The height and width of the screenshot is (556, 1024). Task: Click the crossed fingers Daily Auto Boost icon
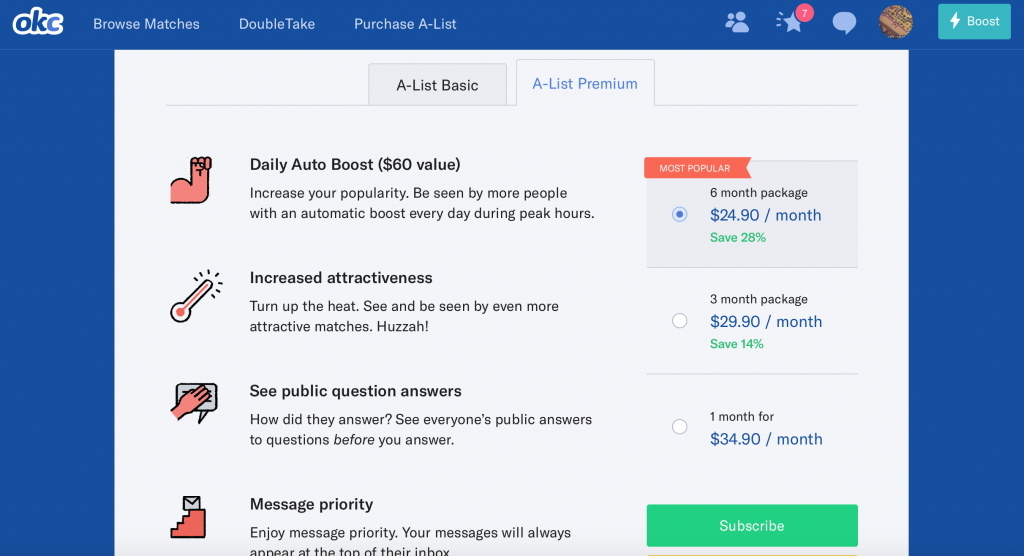tap(190, 181)
